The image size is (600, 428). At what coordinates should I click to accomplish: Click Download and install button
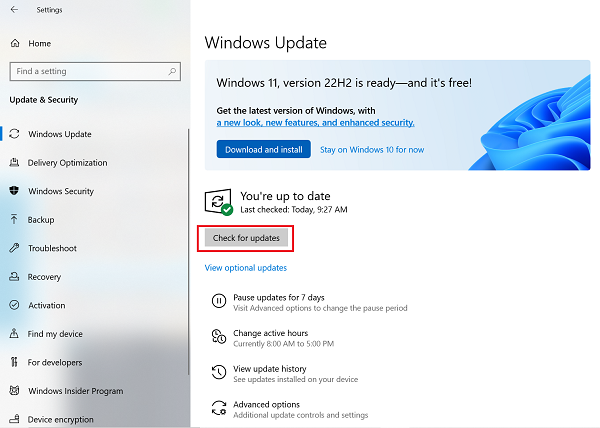click(263, 150)
